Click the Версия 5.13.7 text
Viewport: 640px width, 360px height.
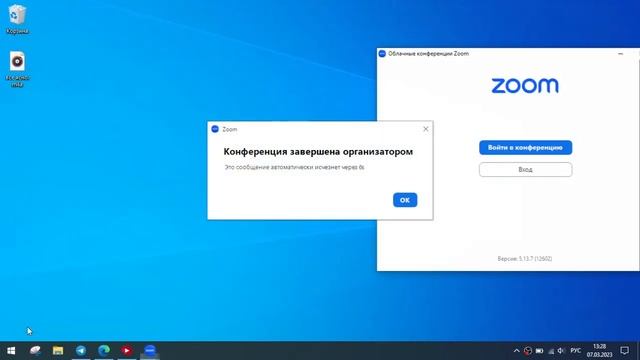pos(524,259)
